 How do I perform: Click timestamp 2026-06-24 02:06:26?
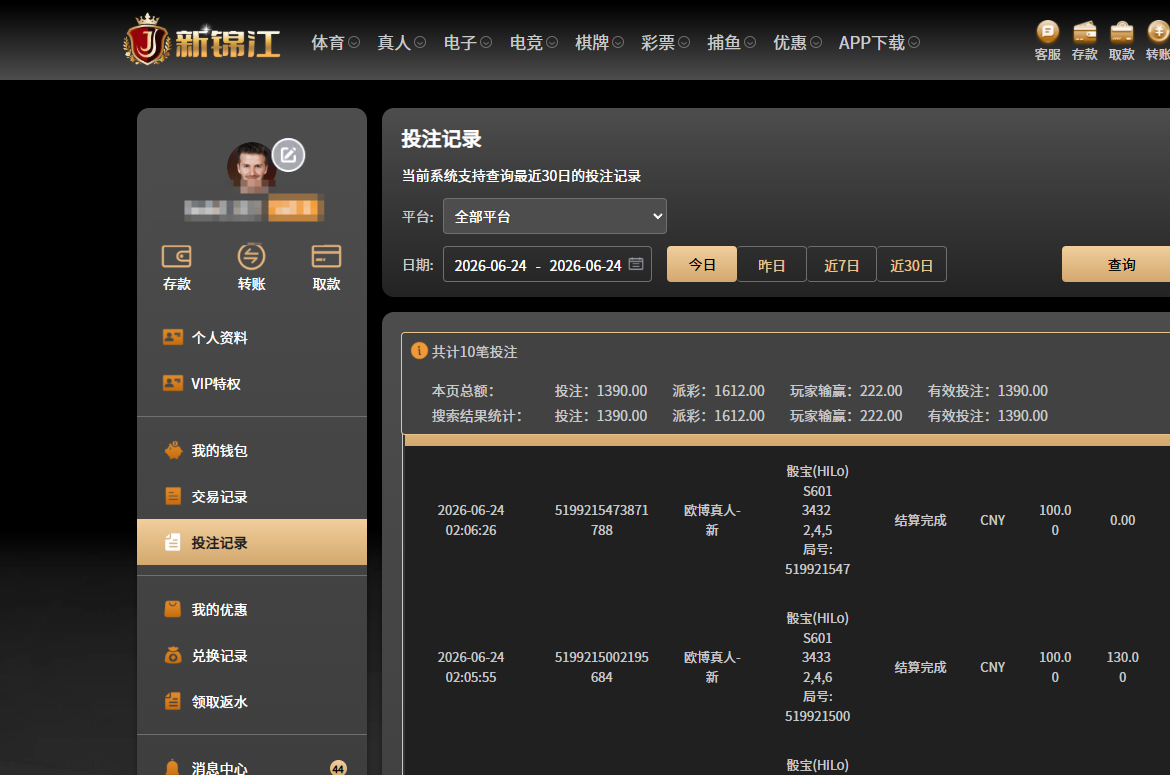click(471, 520)
